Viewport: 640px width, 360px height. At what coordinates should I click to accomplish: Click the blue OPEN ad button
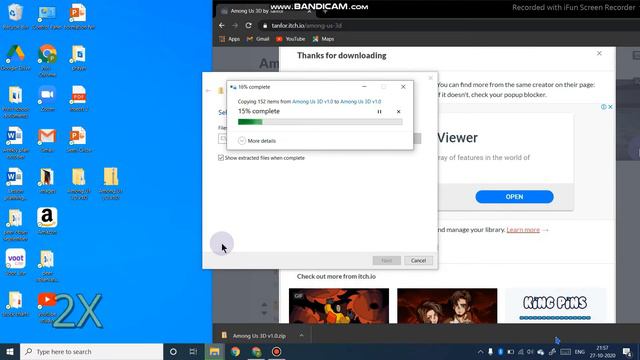(x=514, y=197)
